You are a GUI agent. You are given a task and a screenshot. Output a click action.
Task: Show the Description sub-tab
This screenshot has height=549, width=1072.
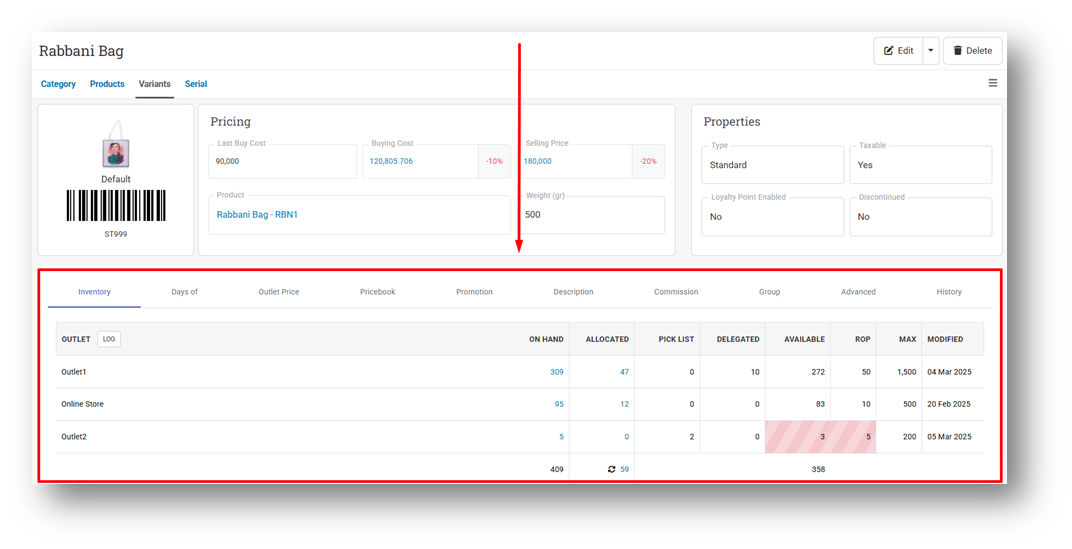574,292
